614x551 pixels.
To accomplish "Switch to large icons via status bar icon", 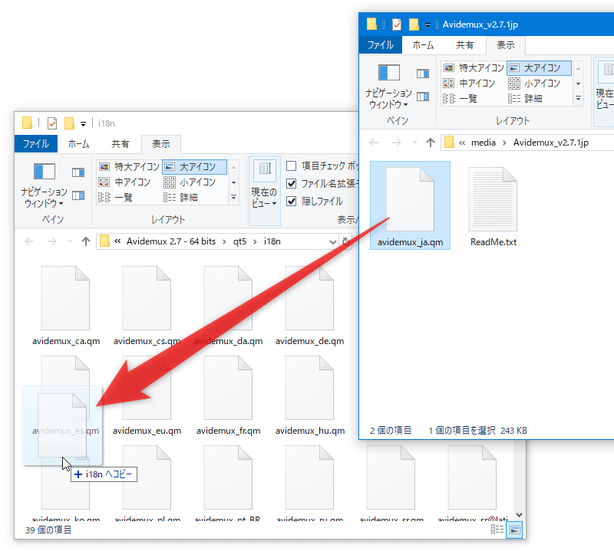I will pos(514,530).
